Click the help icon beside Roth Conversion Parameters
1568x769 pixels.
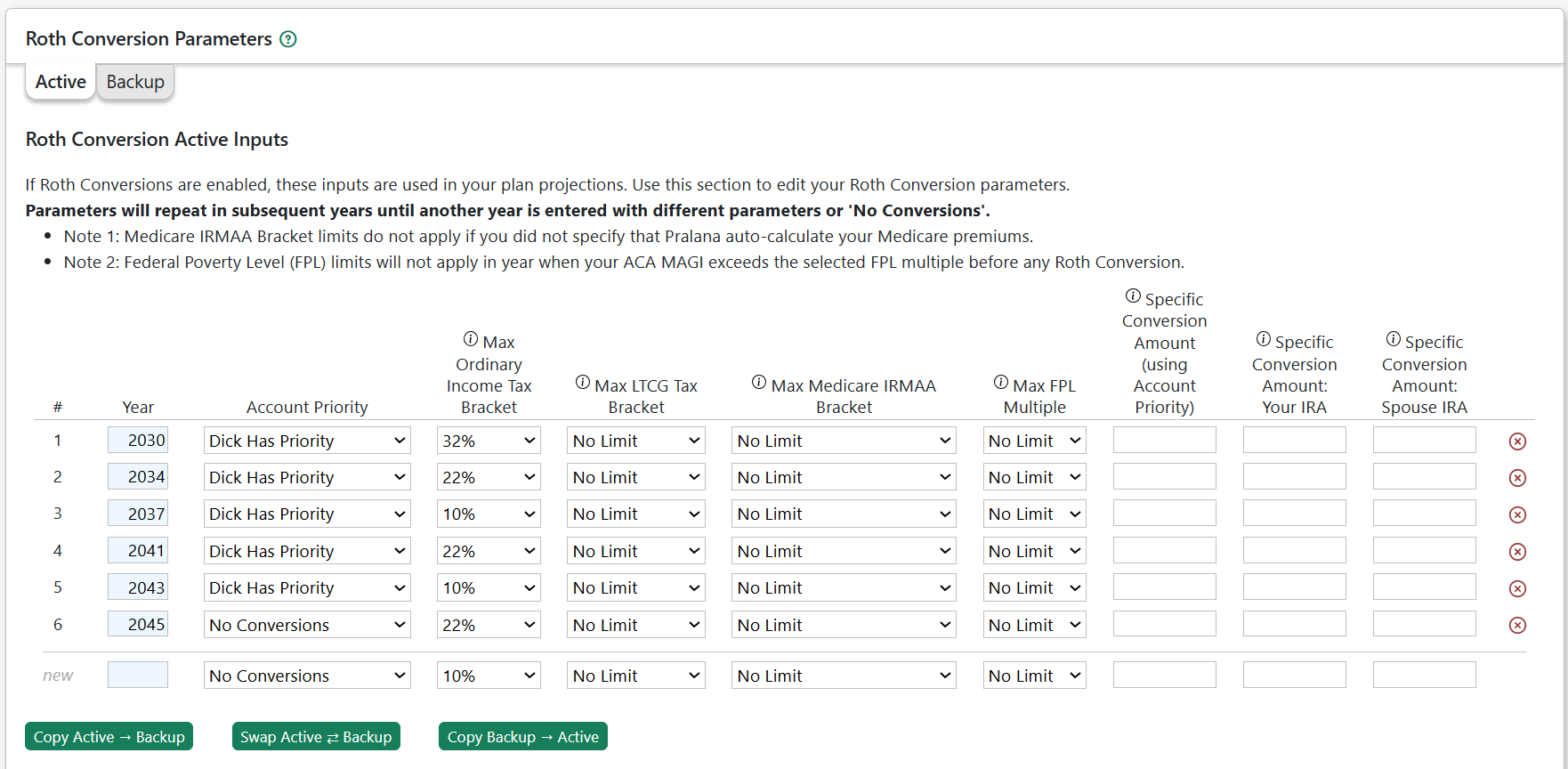[288, 39]
